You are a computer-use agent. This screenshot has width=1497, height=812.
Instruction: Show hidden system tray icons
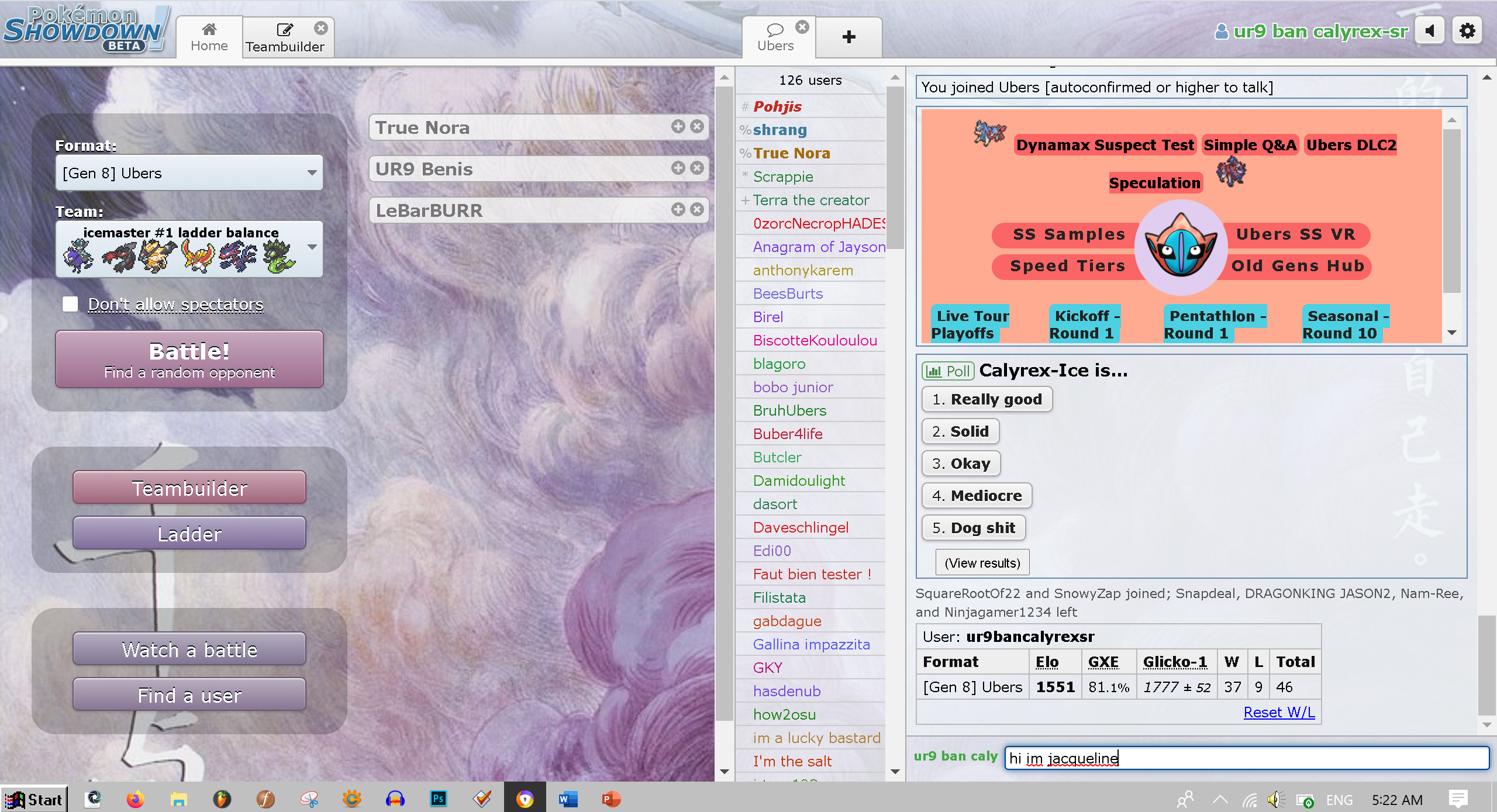pyautogui.click(x=1220, y=799)
